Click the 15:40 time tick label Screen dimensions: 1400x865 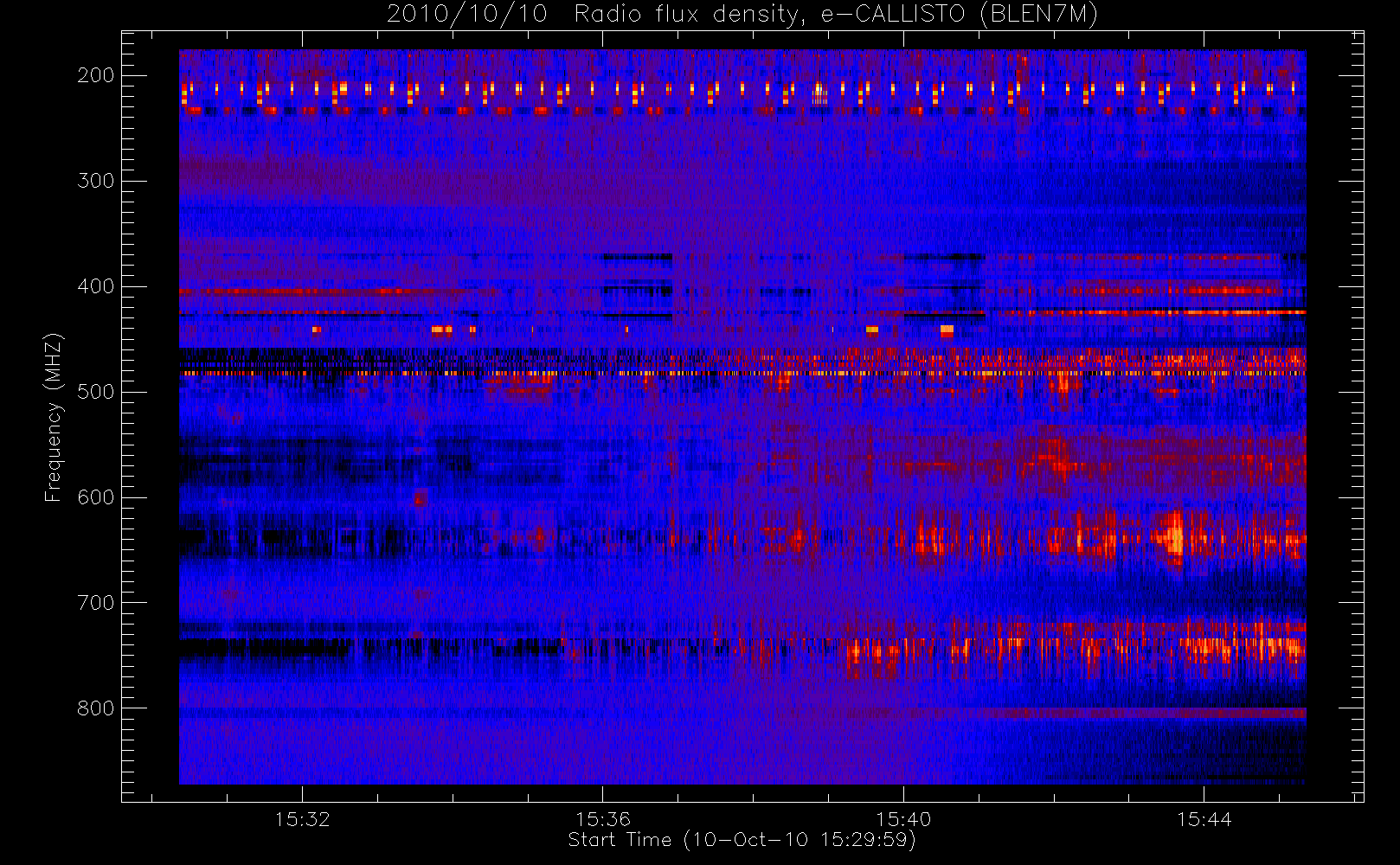903,819
